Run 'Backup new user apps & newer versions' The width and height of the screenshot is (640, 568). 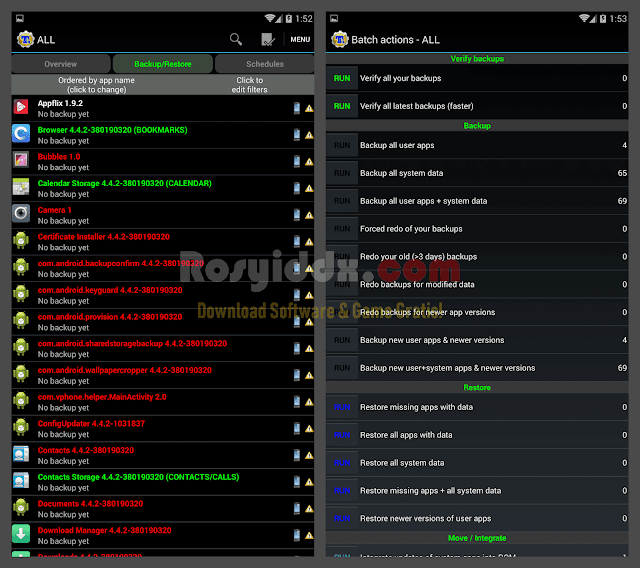pyautogui.click(x=342, y=340)
